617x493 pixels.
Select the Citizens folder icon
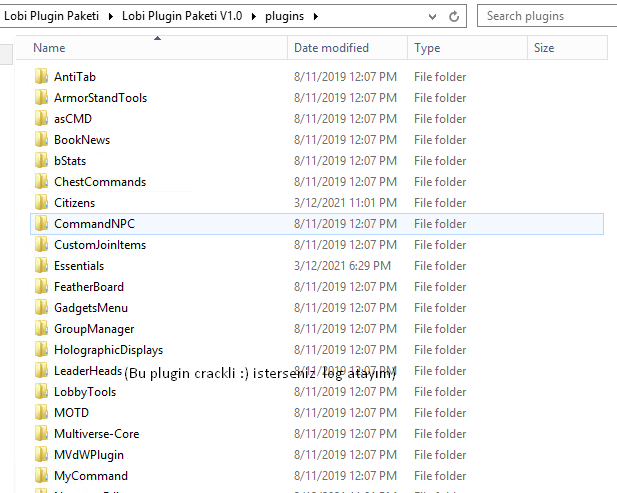point(41,202)
